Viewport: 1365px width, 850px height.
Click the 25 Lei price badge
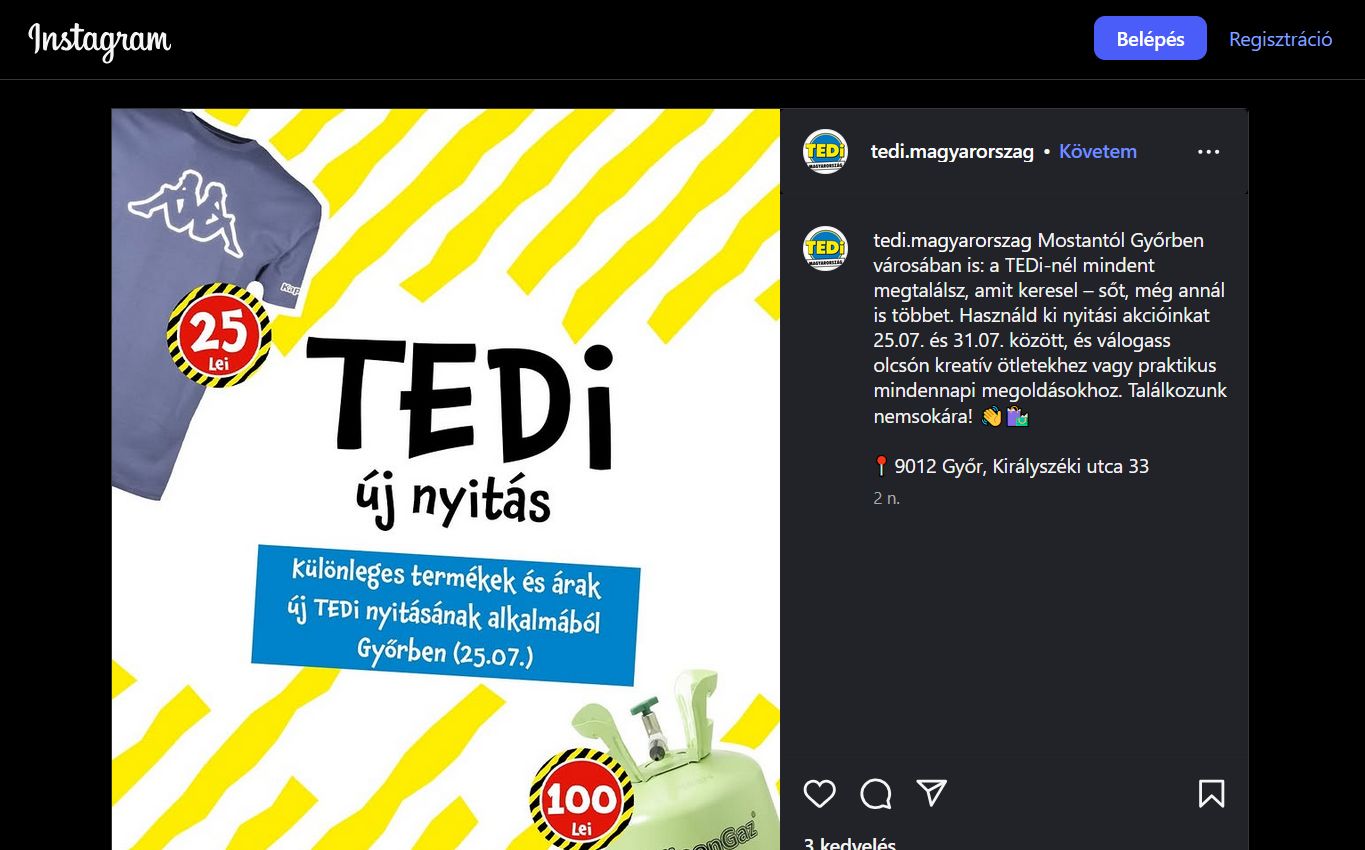[218, 335]
